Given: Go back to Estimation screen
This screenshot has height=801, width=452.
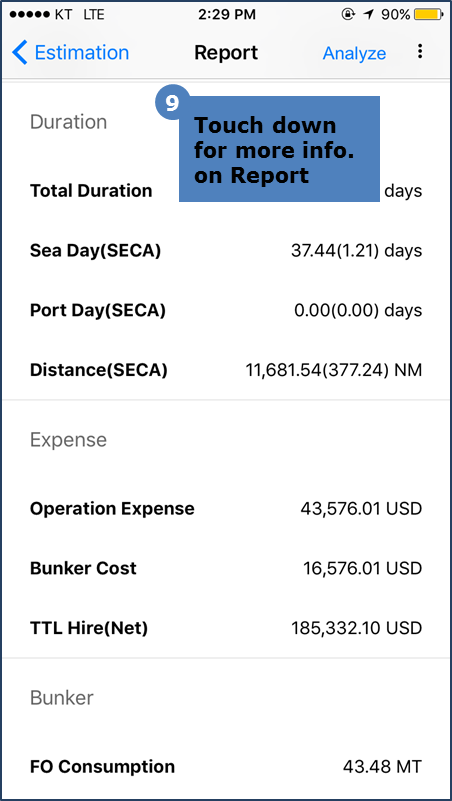Looking at the screenshot, I should click(x=70, y=53).
